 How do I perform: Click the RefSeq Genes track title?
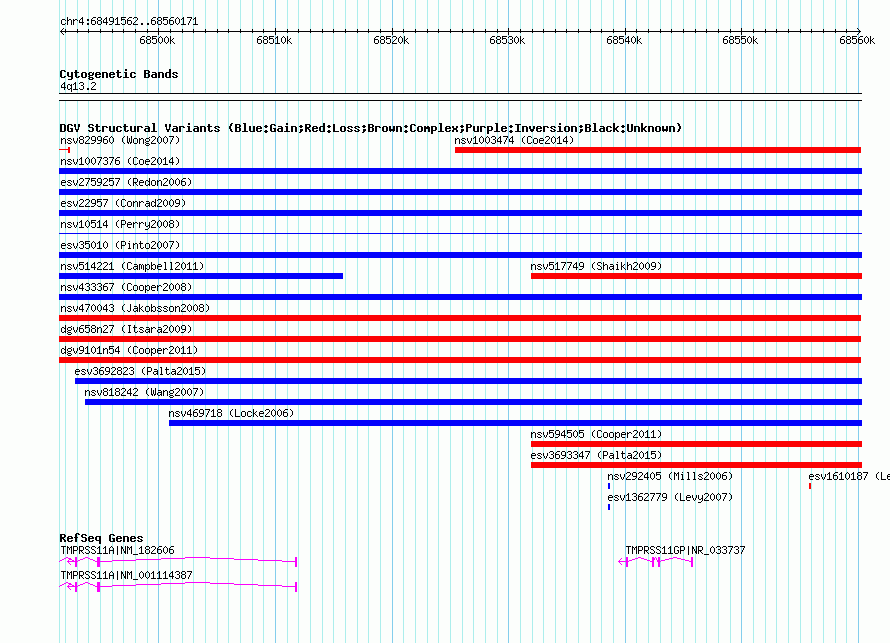tap(101, 538)
